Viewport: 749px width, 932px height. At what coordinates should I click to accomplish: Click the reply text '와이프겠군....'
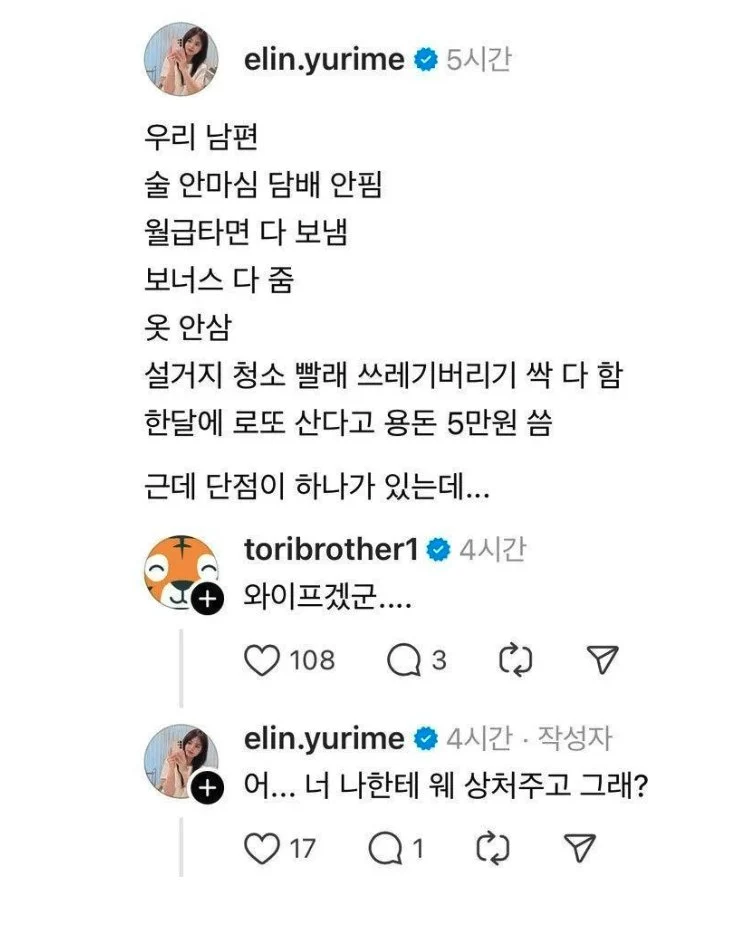point(329,599)
